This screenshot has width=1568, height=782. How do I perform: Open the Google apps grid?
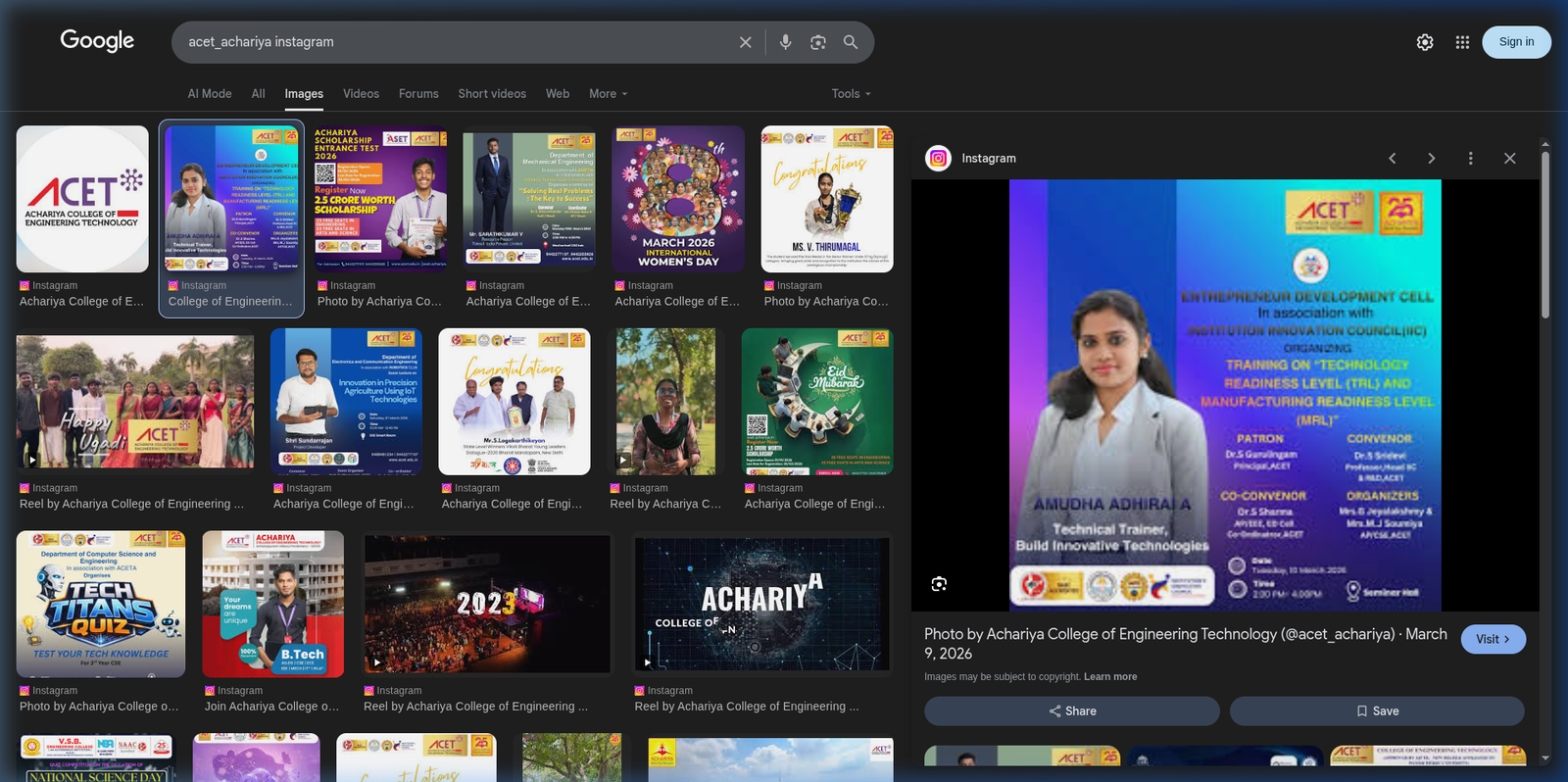(1462, 42)
